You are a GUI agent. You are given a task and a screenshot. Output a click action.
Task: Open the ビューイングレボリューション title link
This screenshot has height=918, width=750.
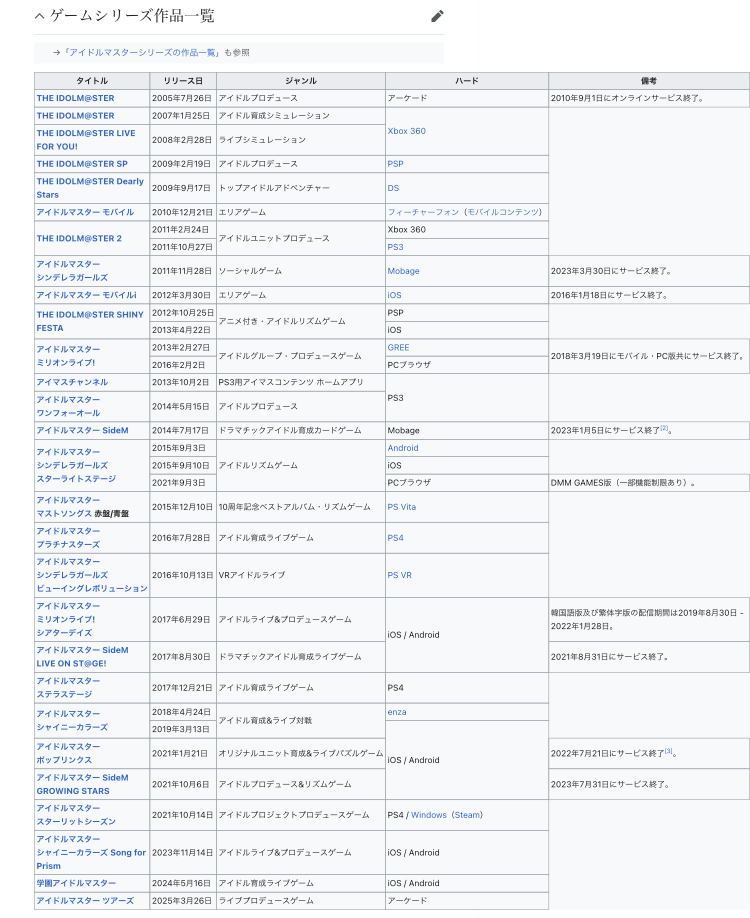pos(92,575)
